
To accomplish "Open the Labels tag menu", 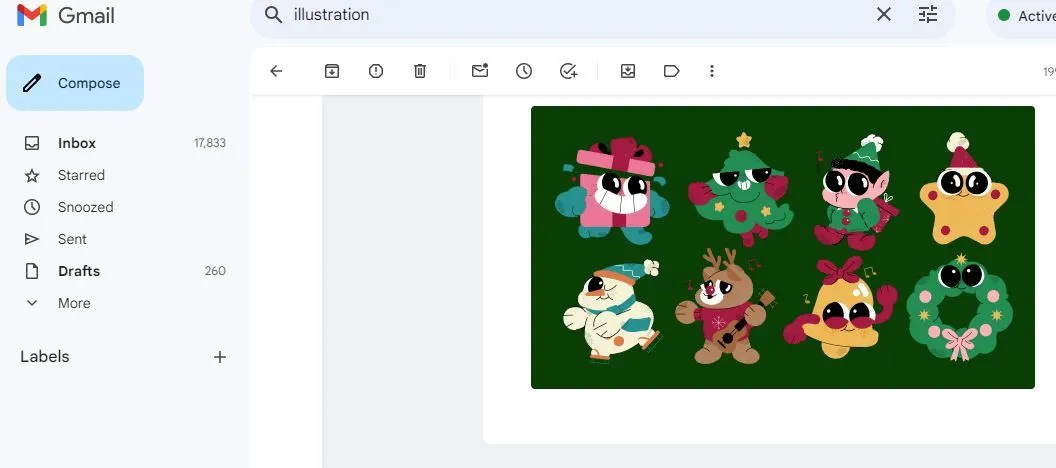I will (672, 71).
